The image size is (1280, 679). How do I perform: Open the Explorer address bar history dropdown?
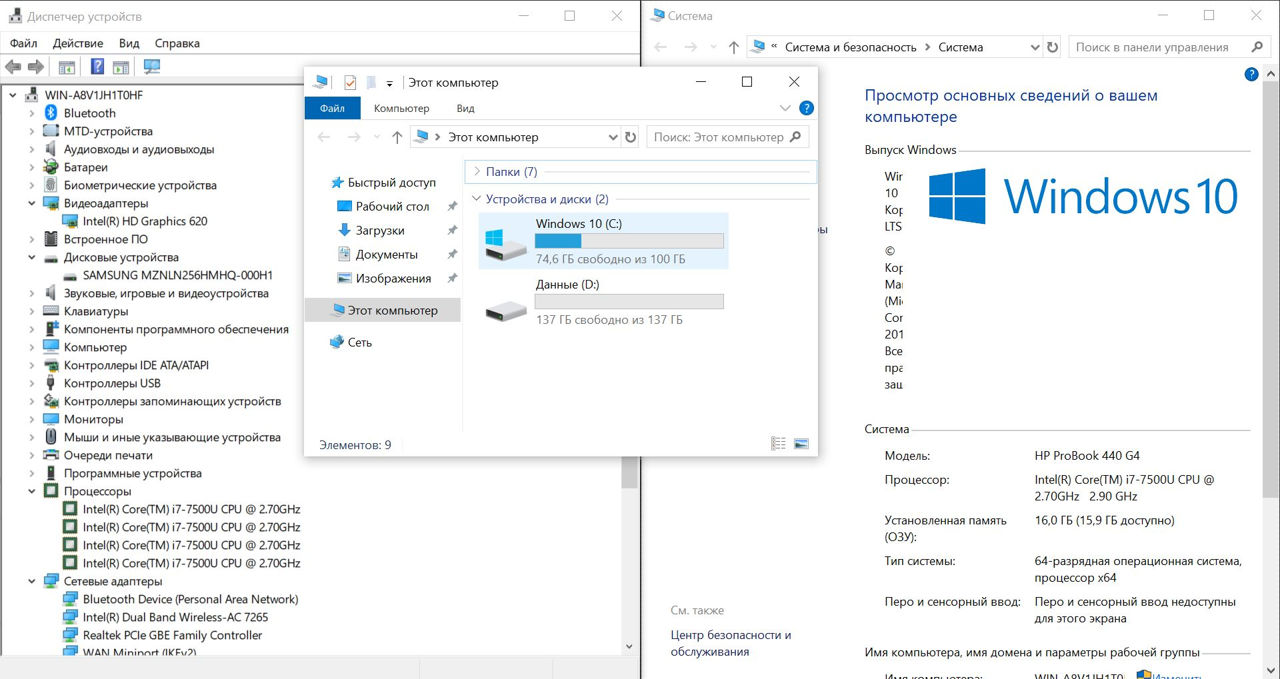click(613, 137)
